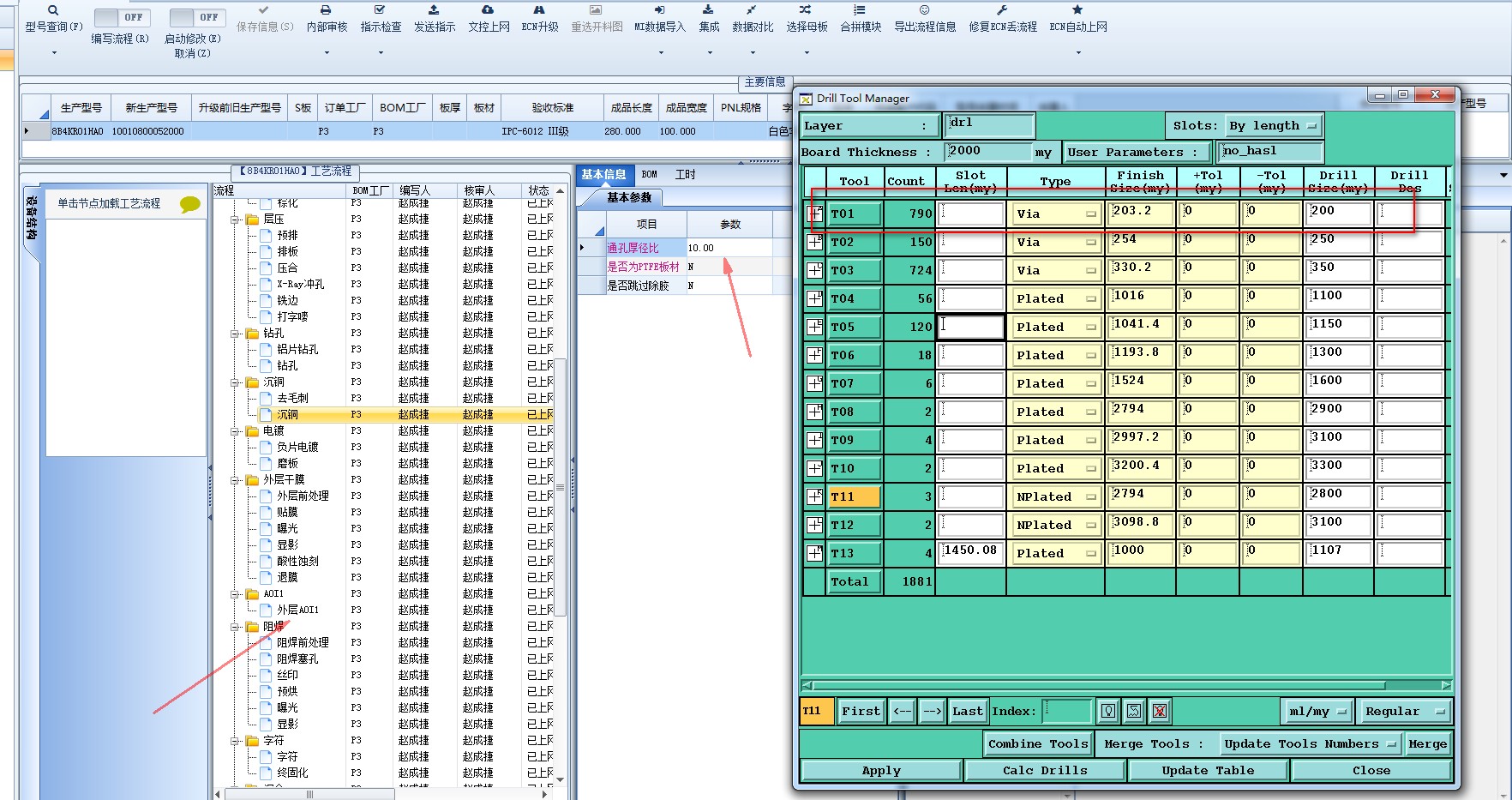
Task: Switch to the BOM tab
Action: (x=649, y=175)
